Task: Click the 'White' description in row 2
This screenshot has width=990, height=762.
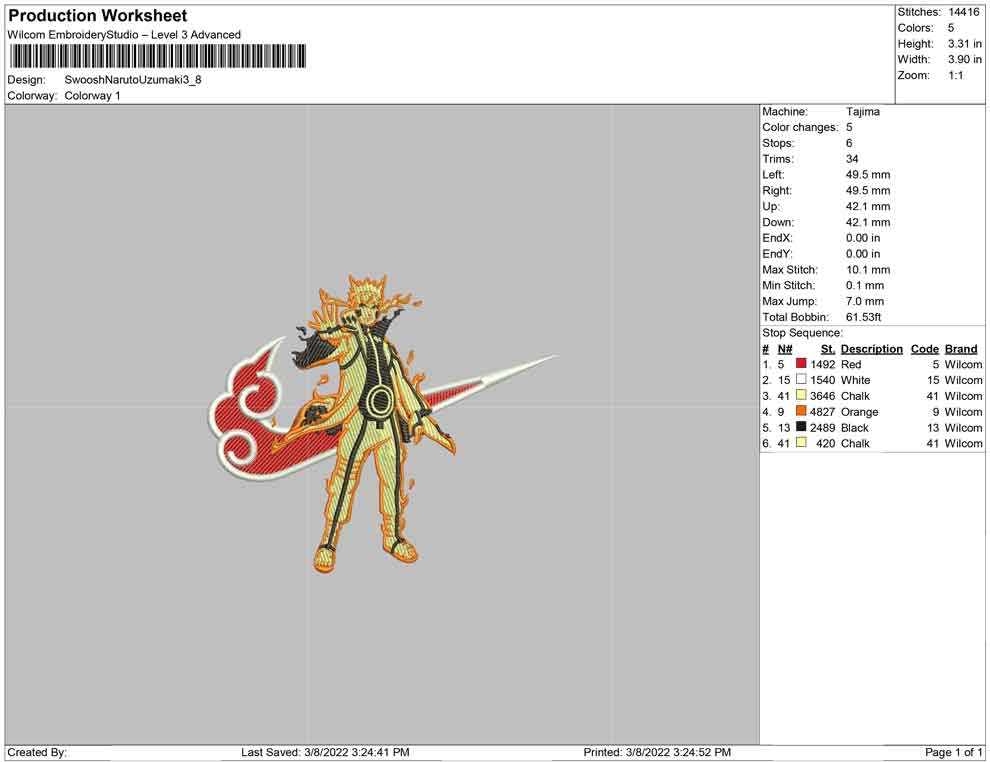Action: click(x=855, y=380)
